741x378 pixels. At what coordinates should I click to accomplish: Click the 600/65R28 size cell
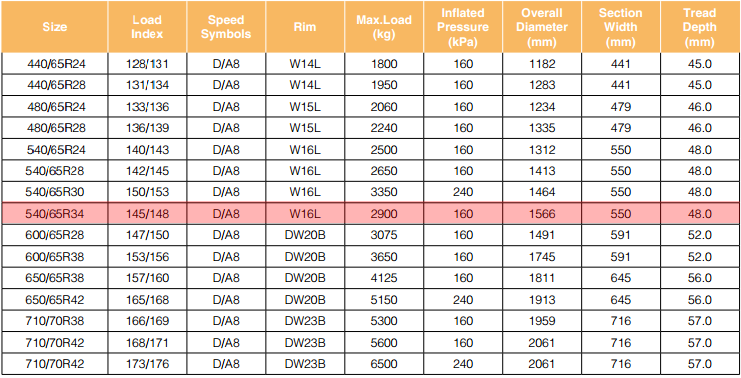(x=54, y=235)
